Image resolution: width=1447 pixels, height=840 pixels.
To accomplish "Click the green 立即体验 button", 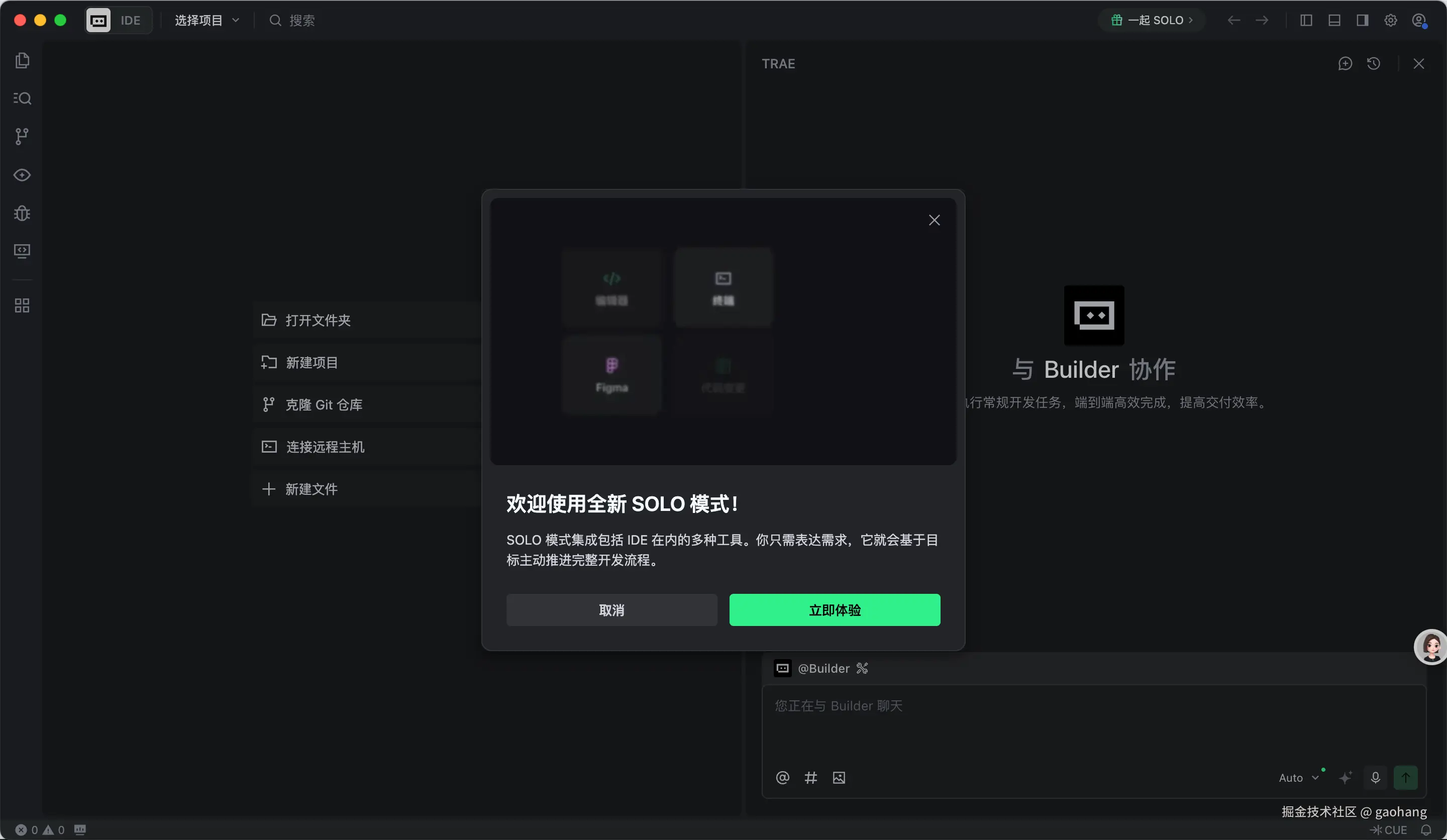I will [x=835, y=610].
